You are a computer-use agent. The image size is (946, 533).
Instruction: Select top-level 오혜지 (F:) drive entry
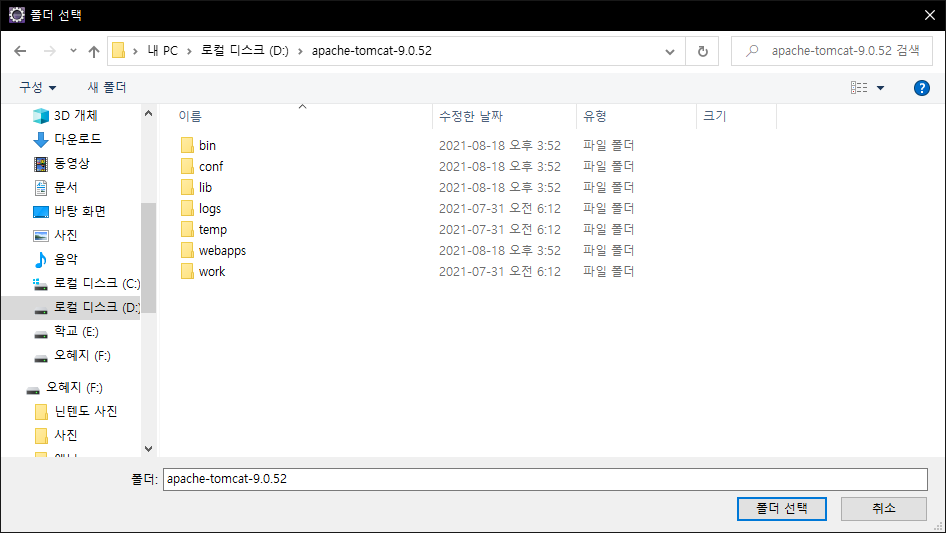74,387
